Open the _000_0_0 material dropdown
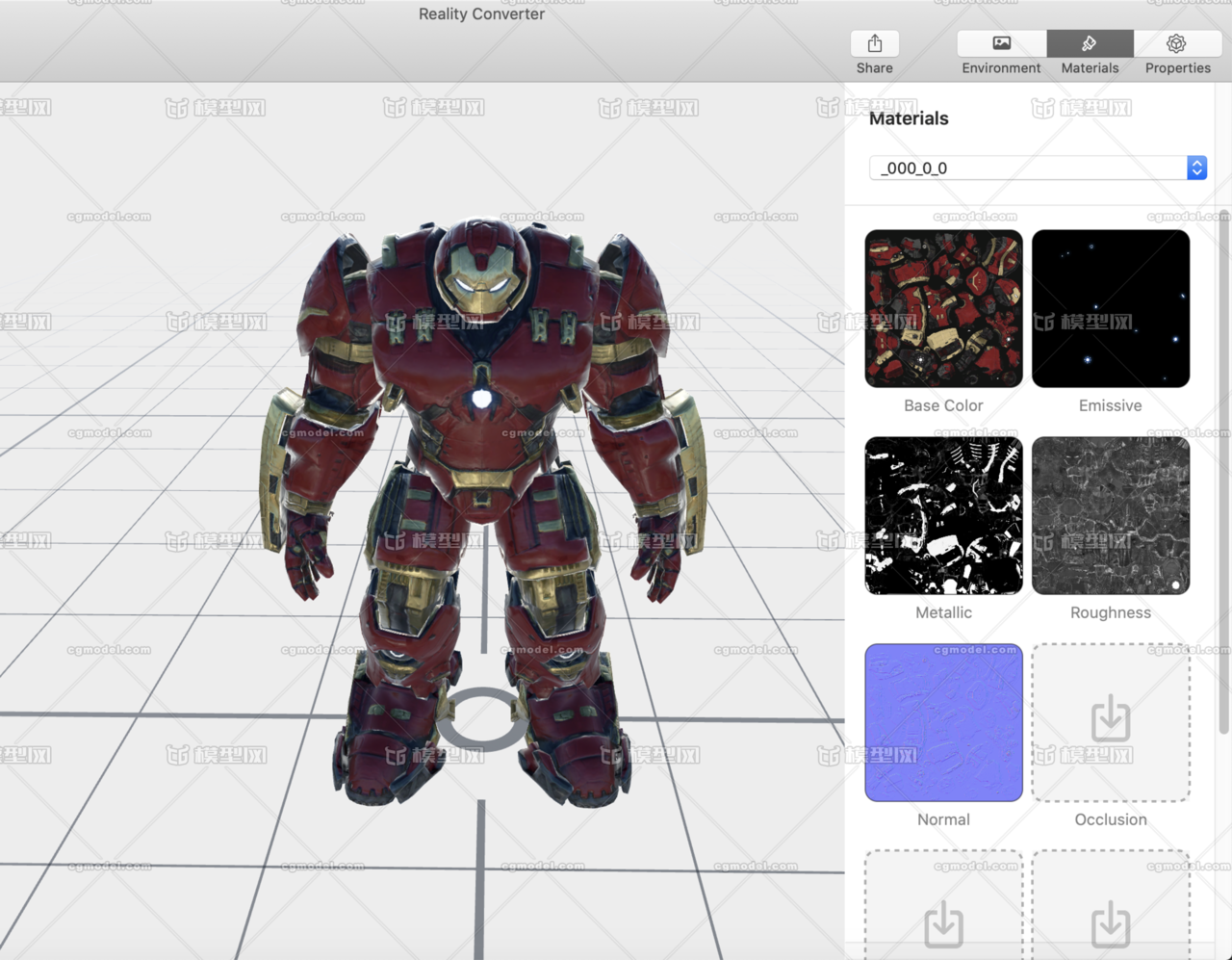The width and height of the screenshot is (1232, 960). 1038,168
